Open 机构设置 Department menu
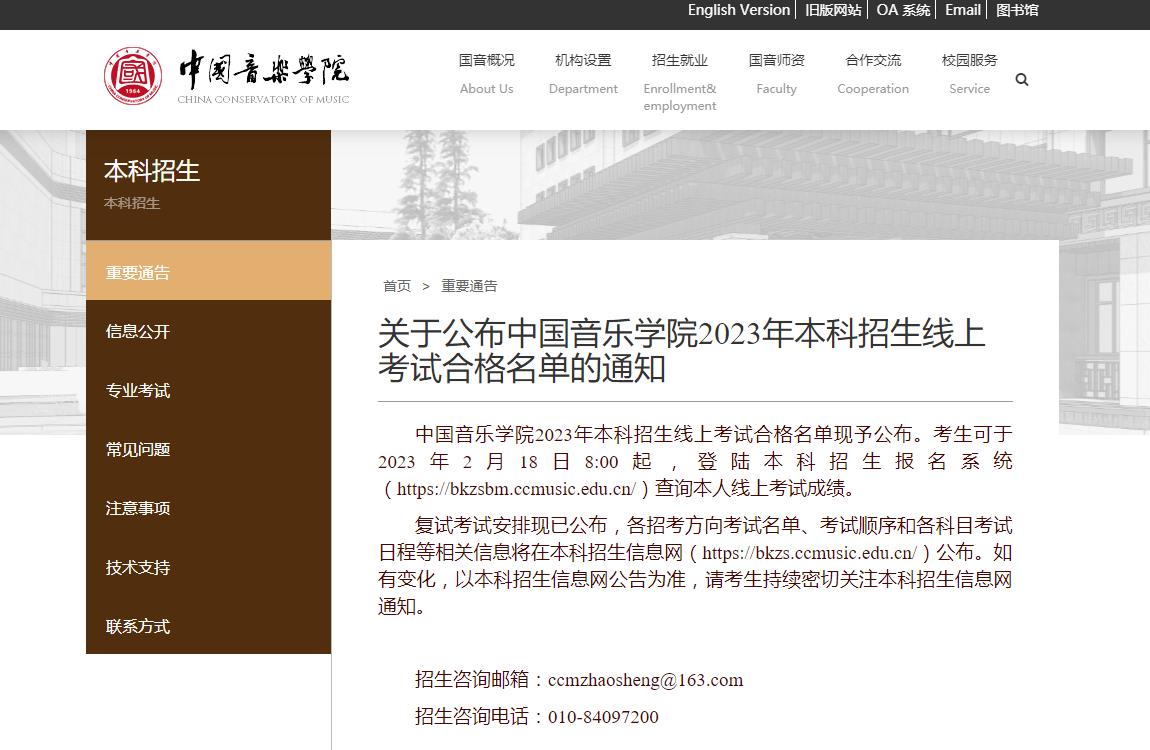The height and width of the screenshot is (750, 1150). (x=583, y=74)
